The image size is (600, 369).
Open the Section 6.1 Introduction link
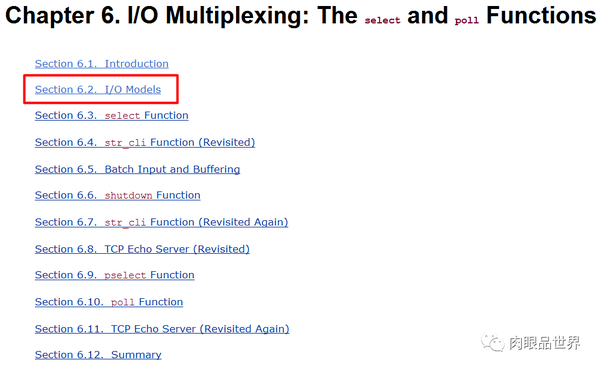102,64
